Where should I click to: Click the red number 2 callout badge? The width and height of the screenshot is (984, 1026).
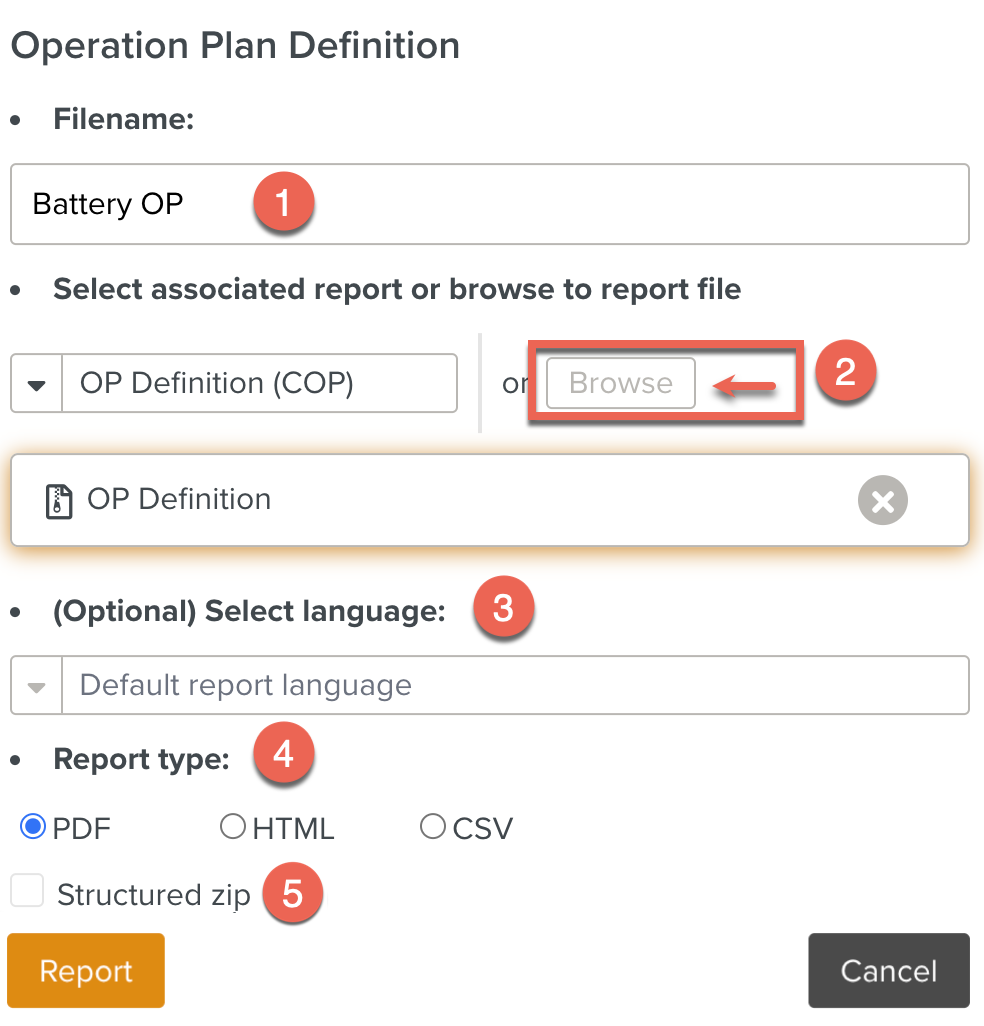pos(845,372)
